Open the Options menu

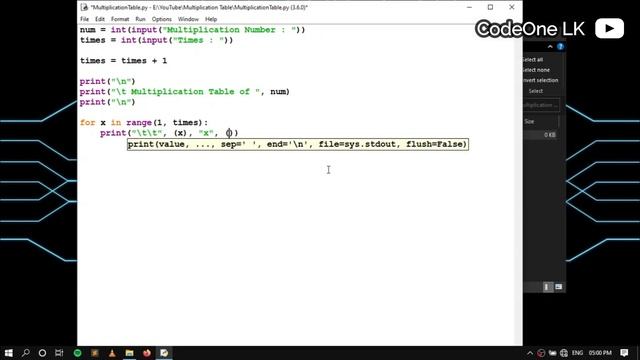[162, 19]
